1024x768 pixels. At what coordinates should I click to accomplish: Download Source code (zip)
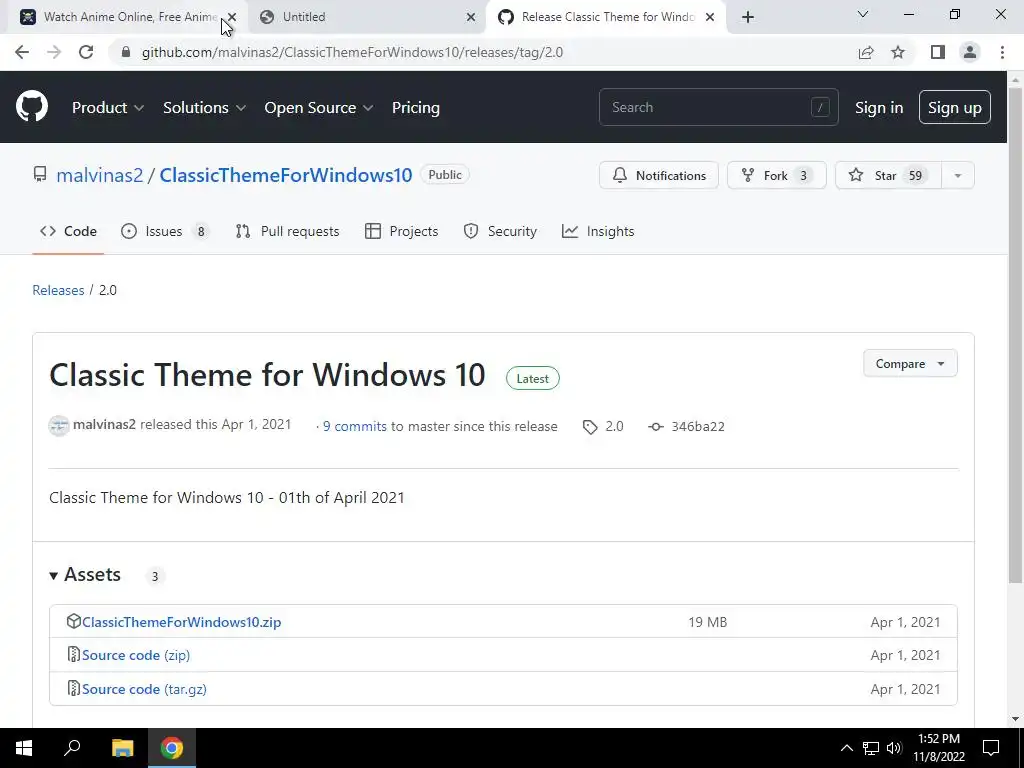136,655
